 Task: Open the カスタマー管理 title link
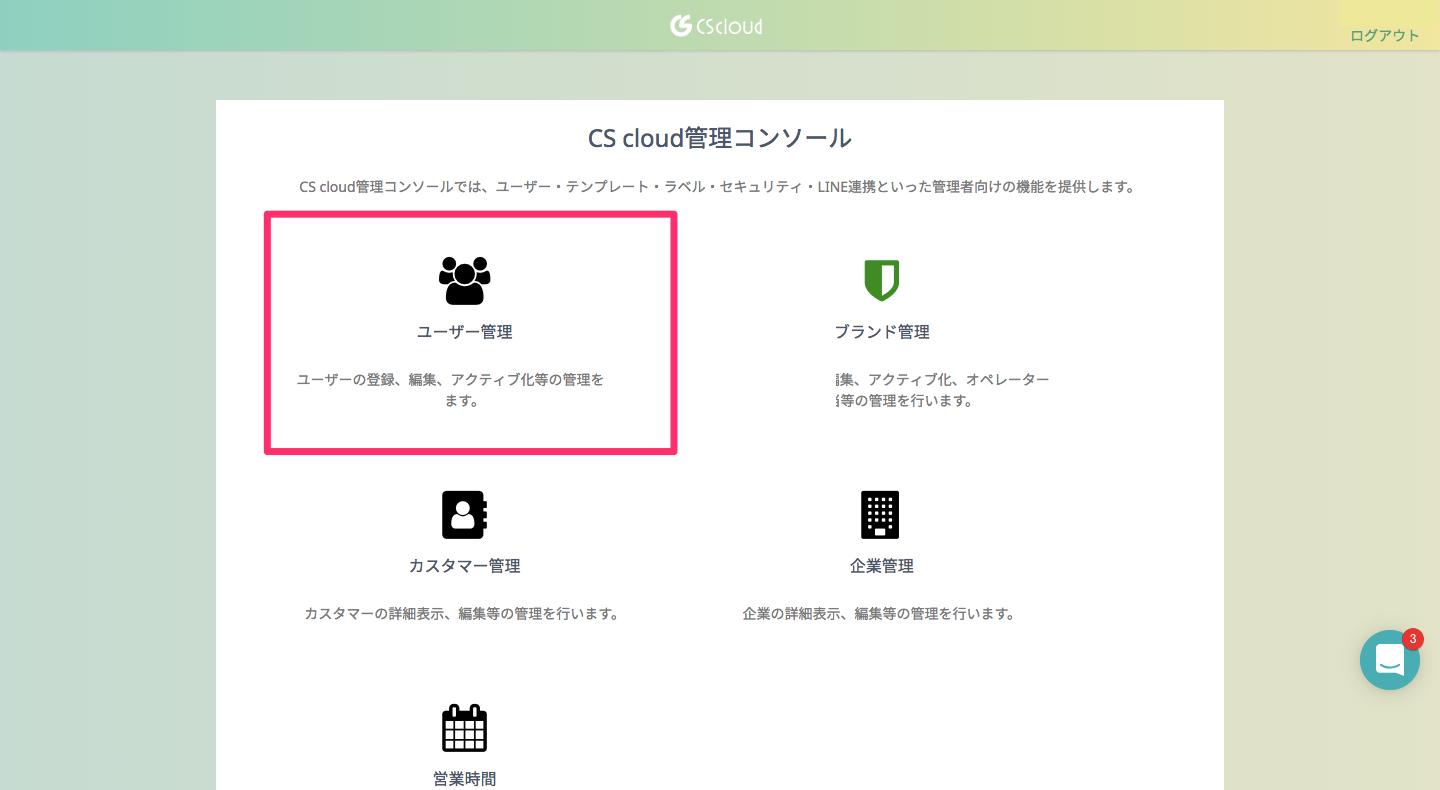[465, 566]
